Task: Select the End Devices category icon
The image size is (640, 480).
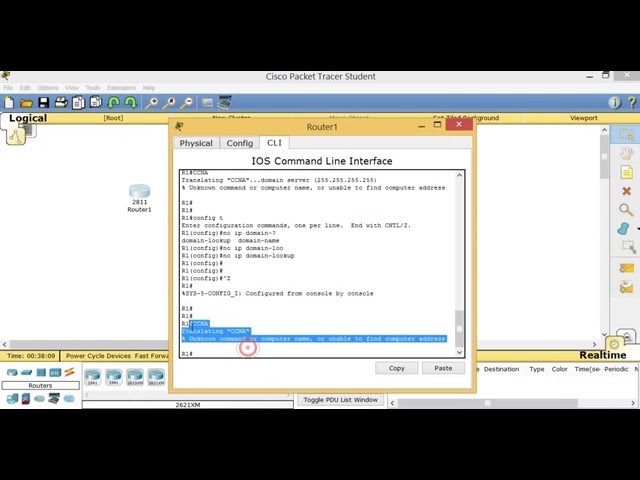Action: tap(12, 398)
